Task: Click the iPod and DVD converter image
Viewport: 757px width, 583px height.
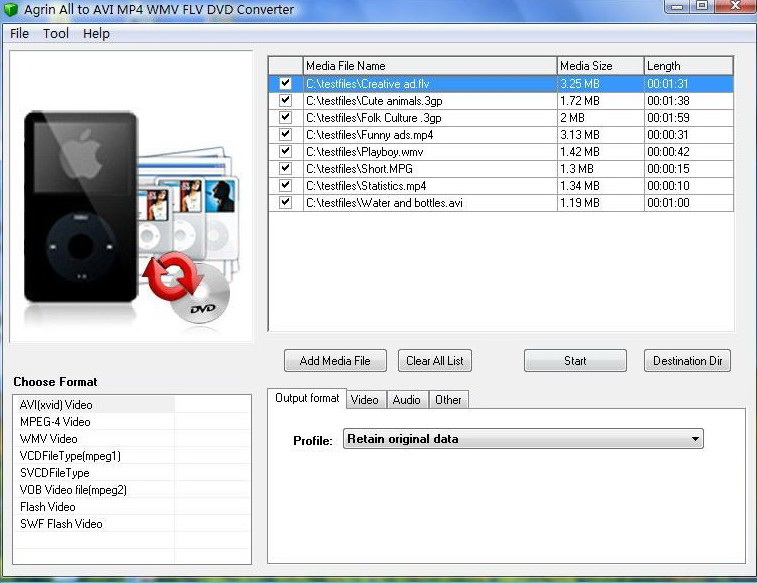Action: [131, 196]
